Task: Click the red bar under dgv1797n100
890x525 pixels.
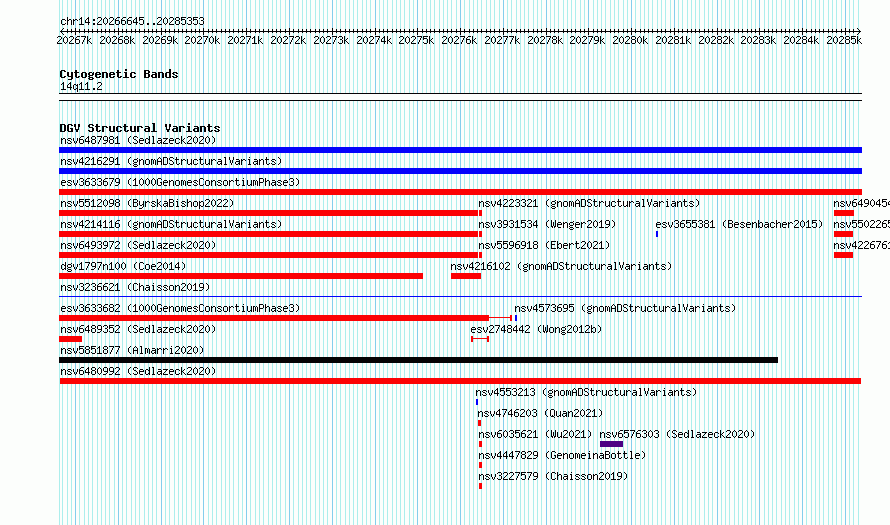Action: [x=241, y=276]
